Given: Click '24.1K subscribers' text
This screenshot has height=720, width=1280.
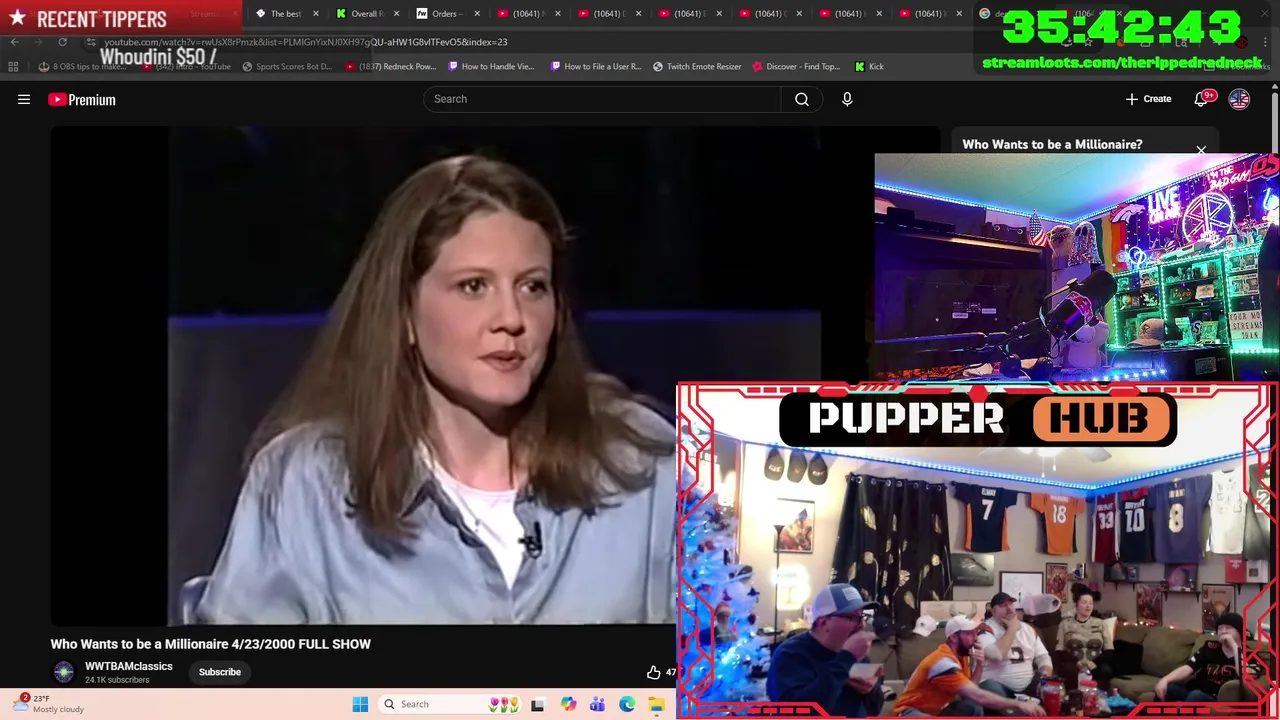Looking at the screenshot, I should [117, 680].
